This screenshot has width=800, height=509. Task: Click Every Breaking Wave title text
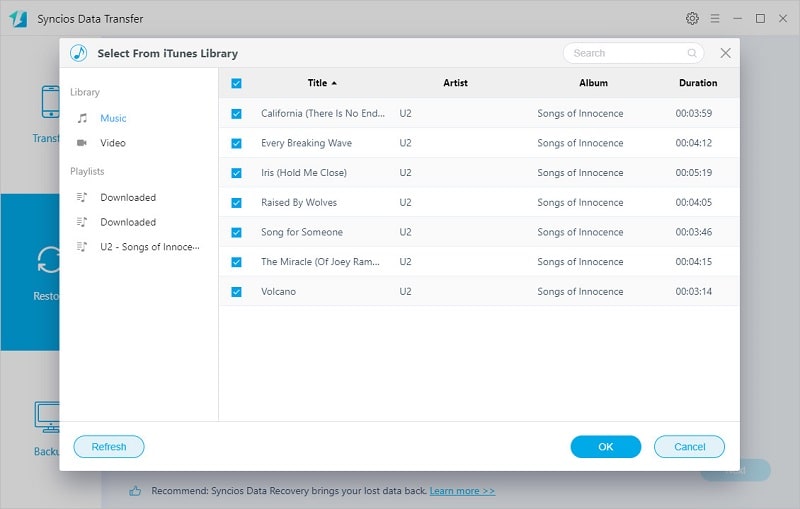point(306,143)
